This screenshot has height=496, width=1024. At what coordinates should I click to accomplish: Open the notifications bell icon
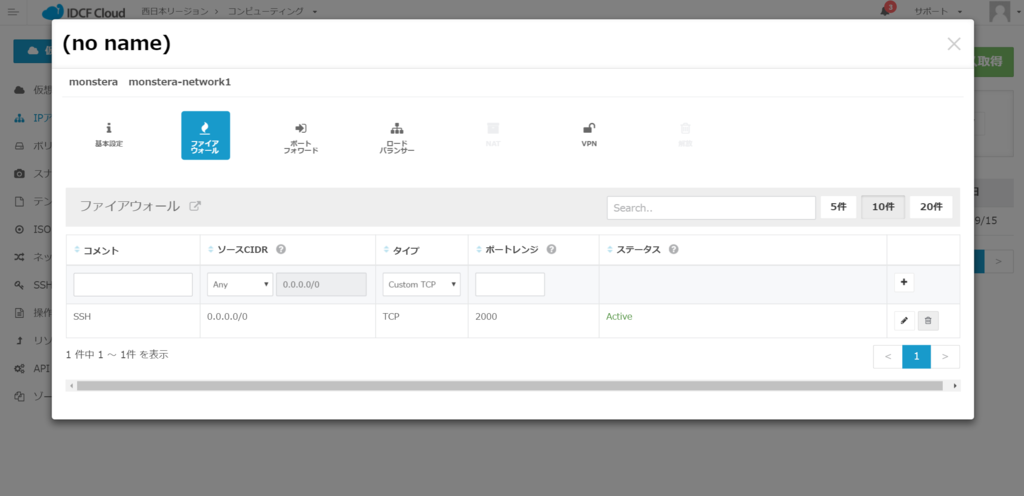[886, 10]
